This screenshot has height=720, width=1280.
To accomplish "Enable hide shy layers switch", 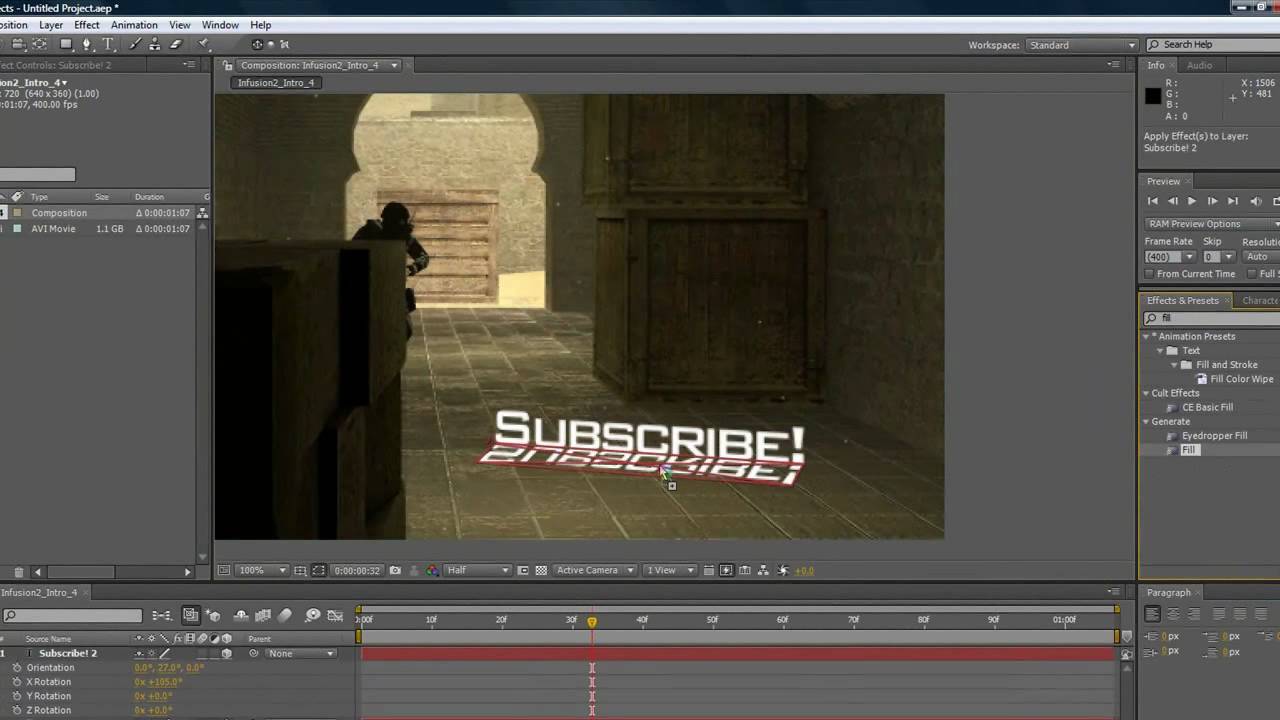I will point(241,615).
